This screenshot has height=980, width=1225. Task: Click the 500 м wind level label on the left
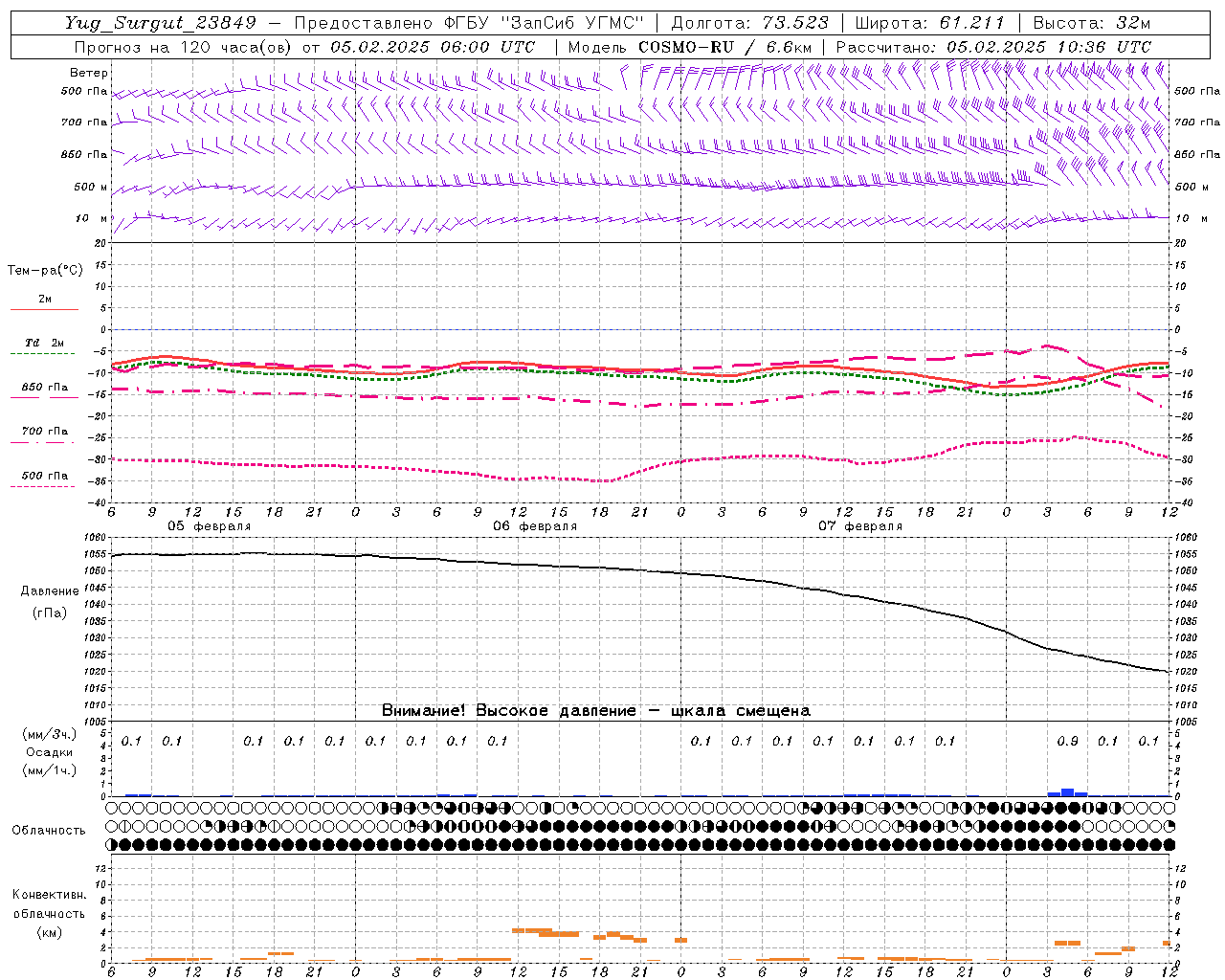[x=92, y=187]
